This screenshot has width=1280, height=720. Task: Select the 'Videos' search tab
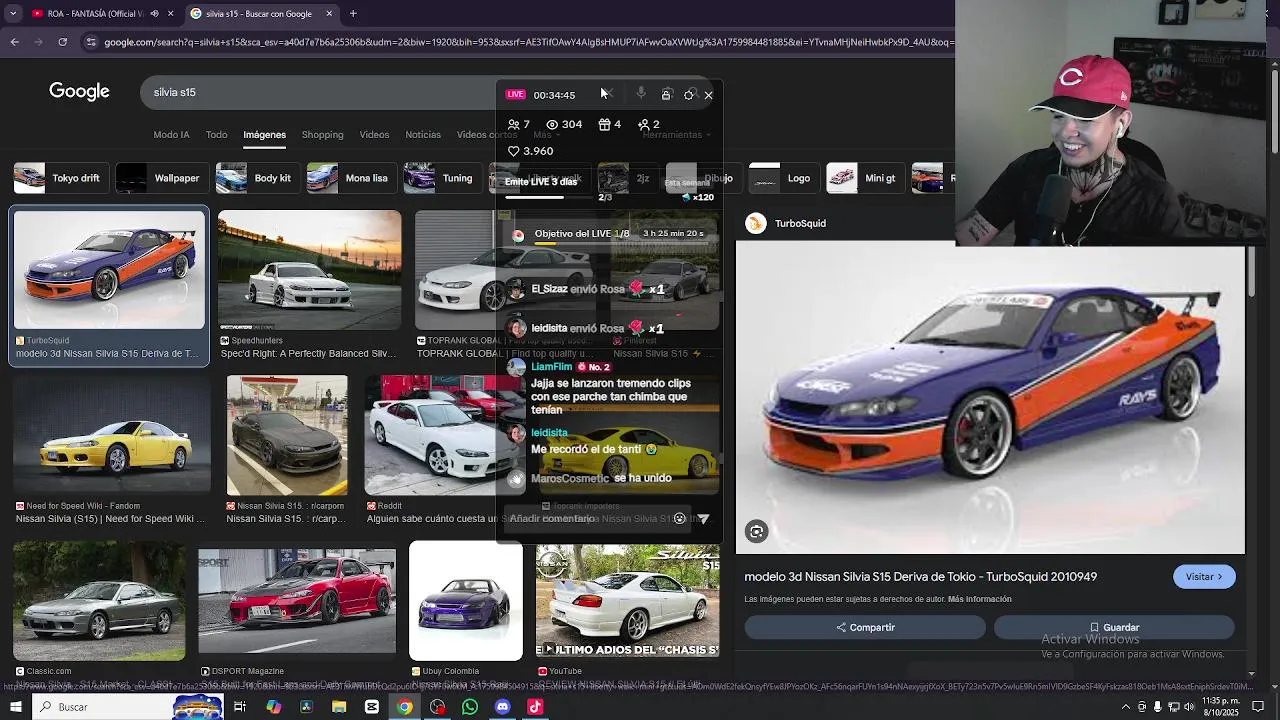tap(374, 135)
